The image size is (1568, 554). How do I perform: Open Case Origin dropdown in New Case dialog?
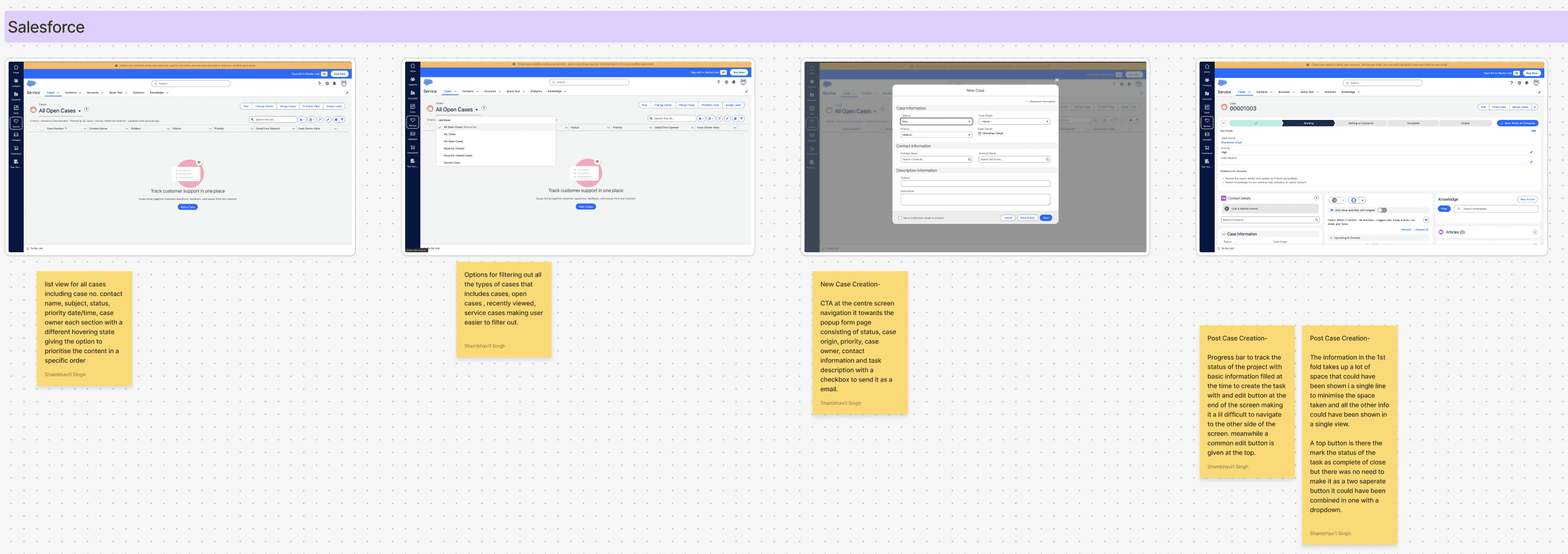(x=1015, y=122)
